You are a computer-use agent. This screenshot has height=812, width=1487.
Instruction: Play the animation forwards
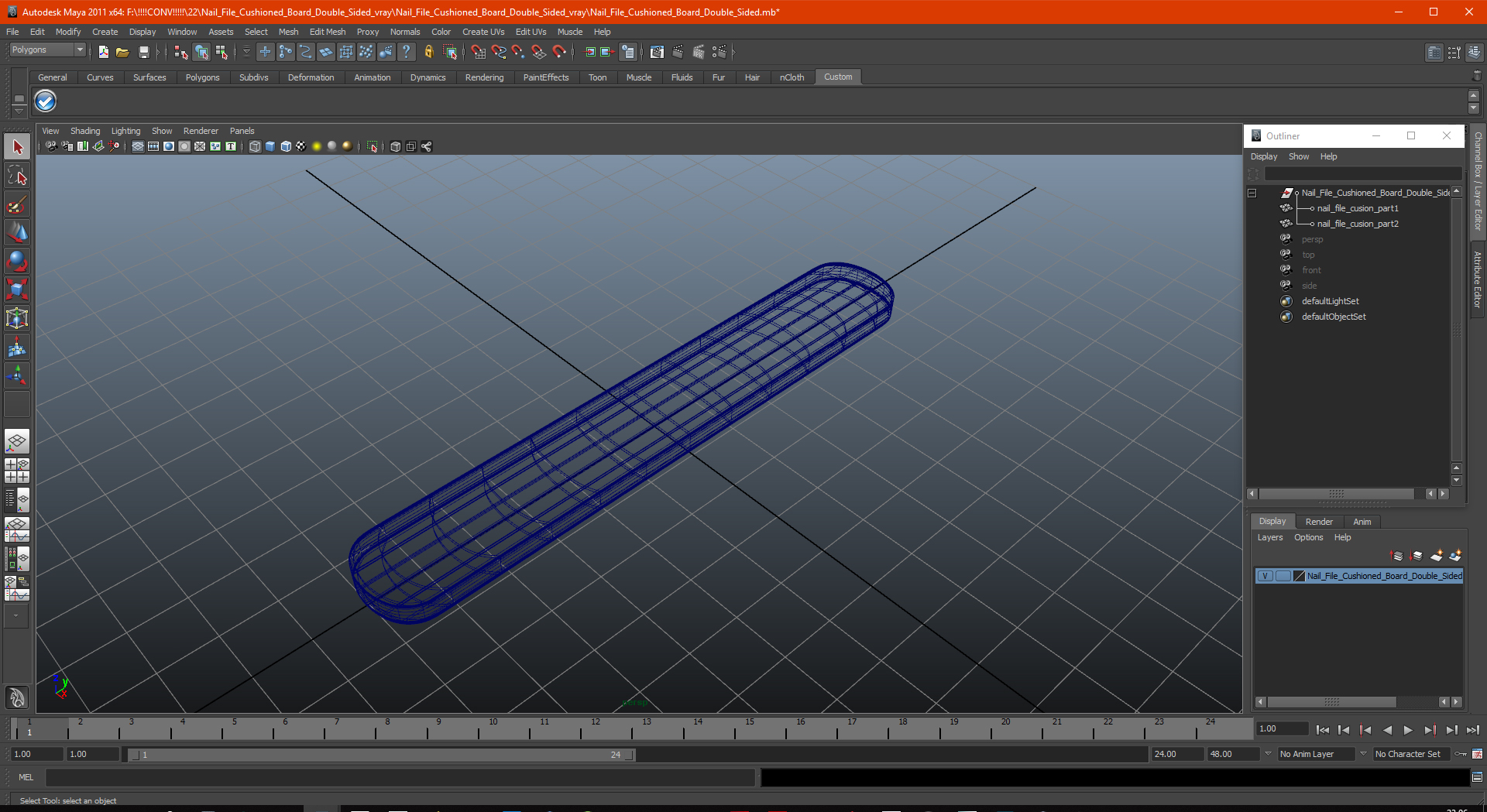tap(1408, 729)
